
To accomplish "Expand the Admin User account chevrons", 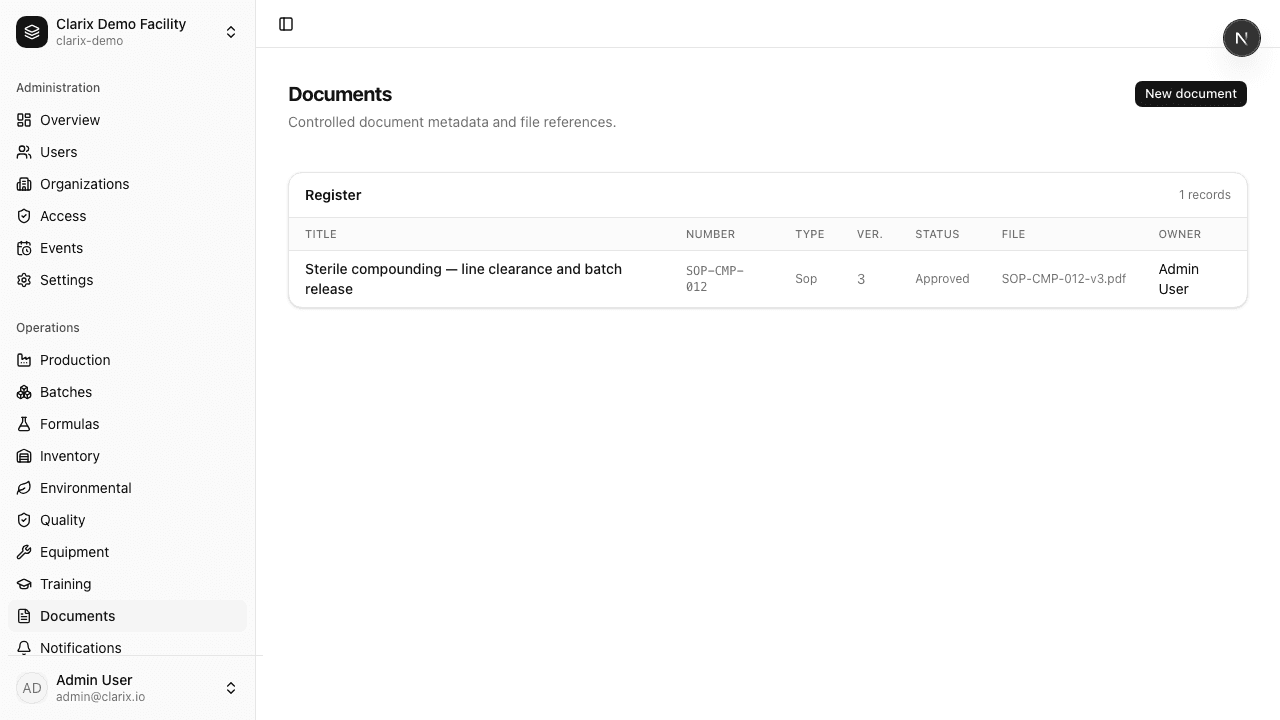I will click(x=231, y=688).
